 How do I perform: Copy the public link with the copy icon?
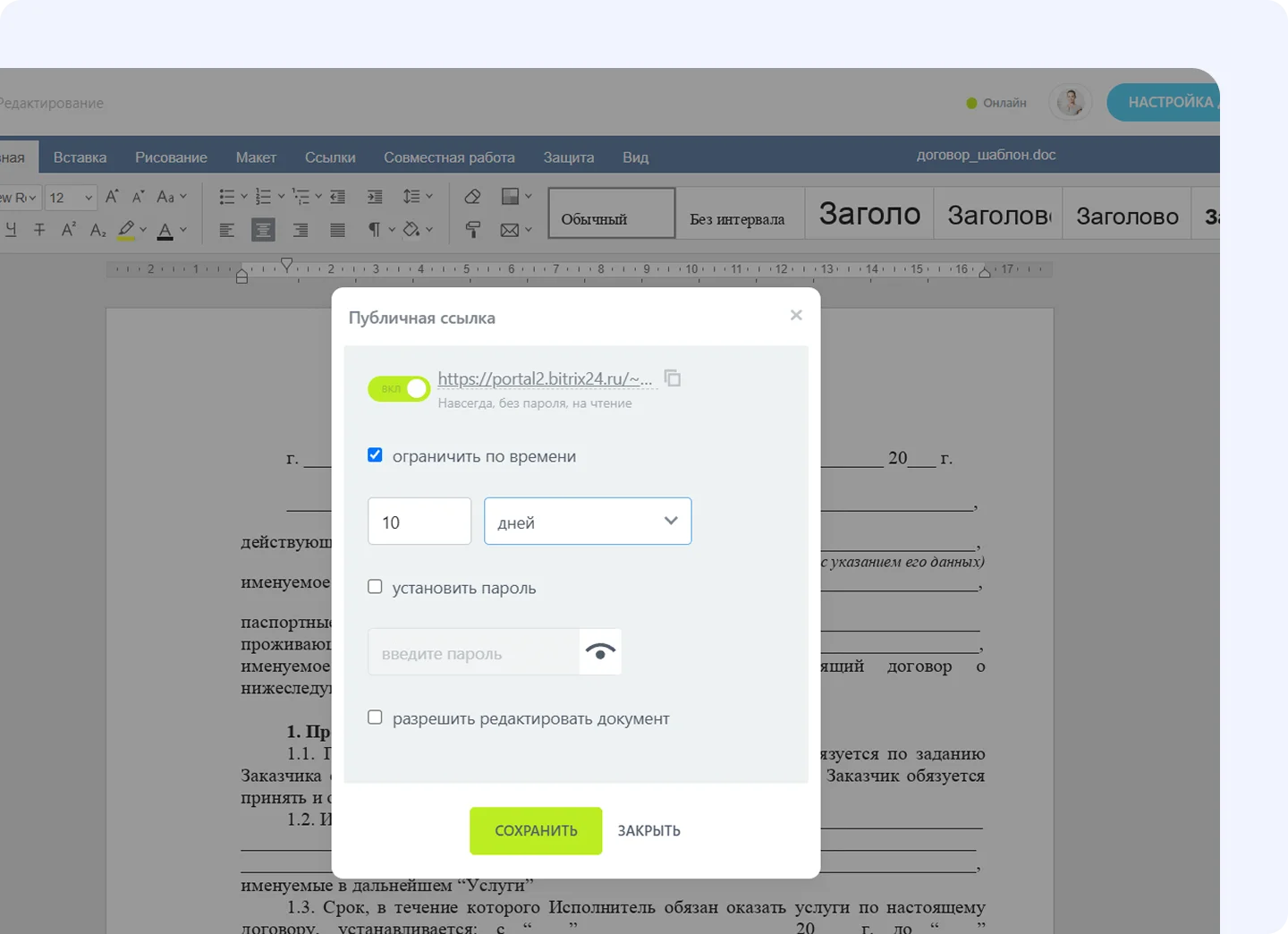coord(673,378)
